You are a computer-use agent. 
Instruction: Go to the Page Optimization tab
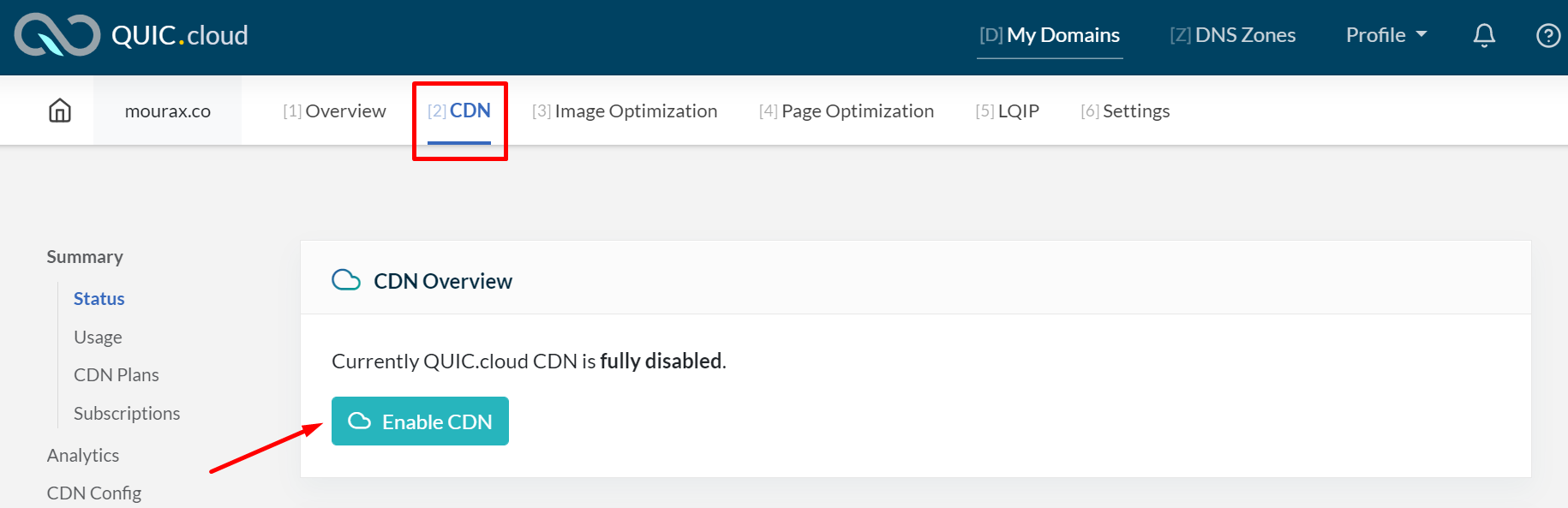point(847,111)
